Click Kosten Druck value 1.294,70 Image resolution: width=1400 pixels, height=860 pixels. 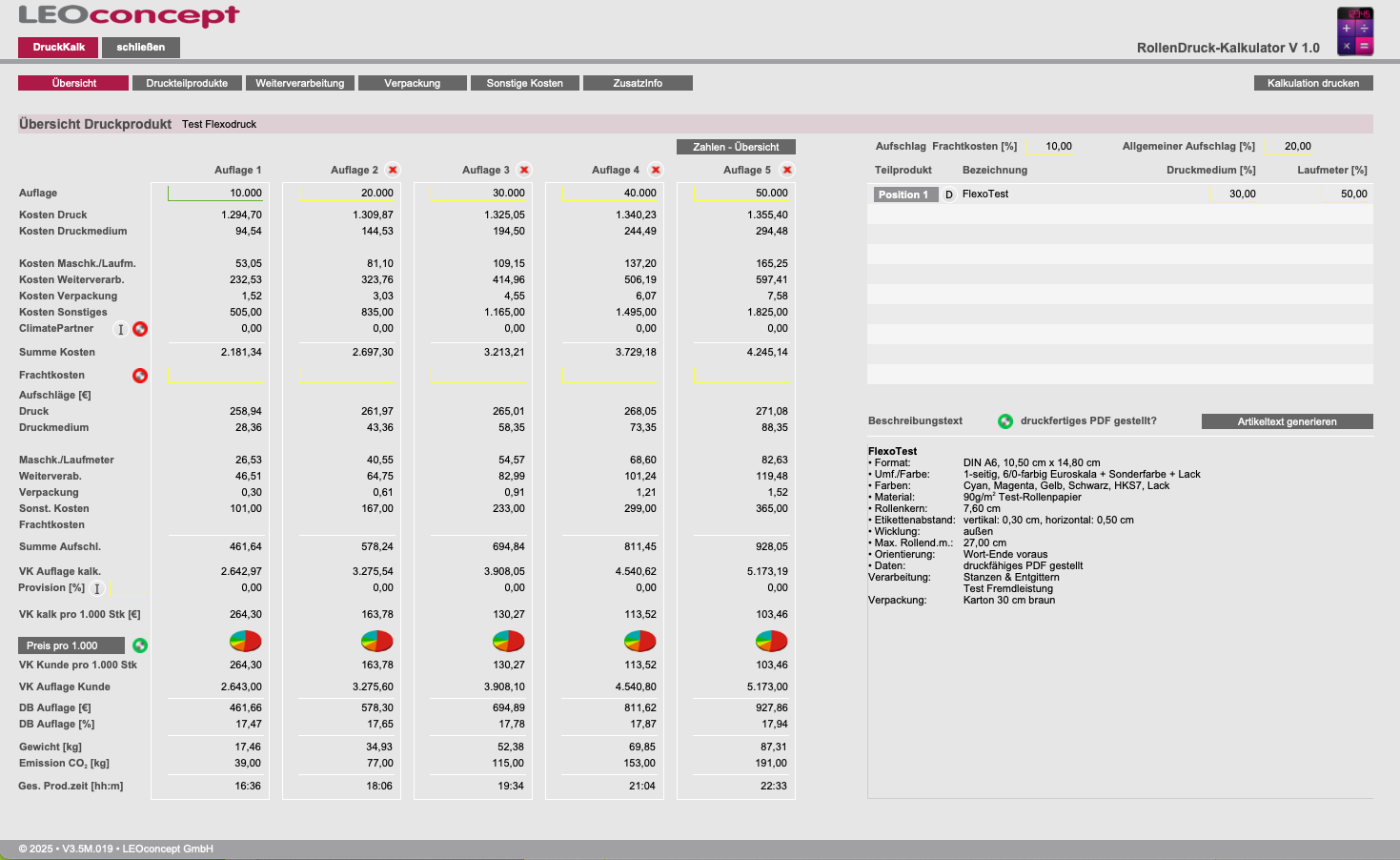(x=241, y=215)
